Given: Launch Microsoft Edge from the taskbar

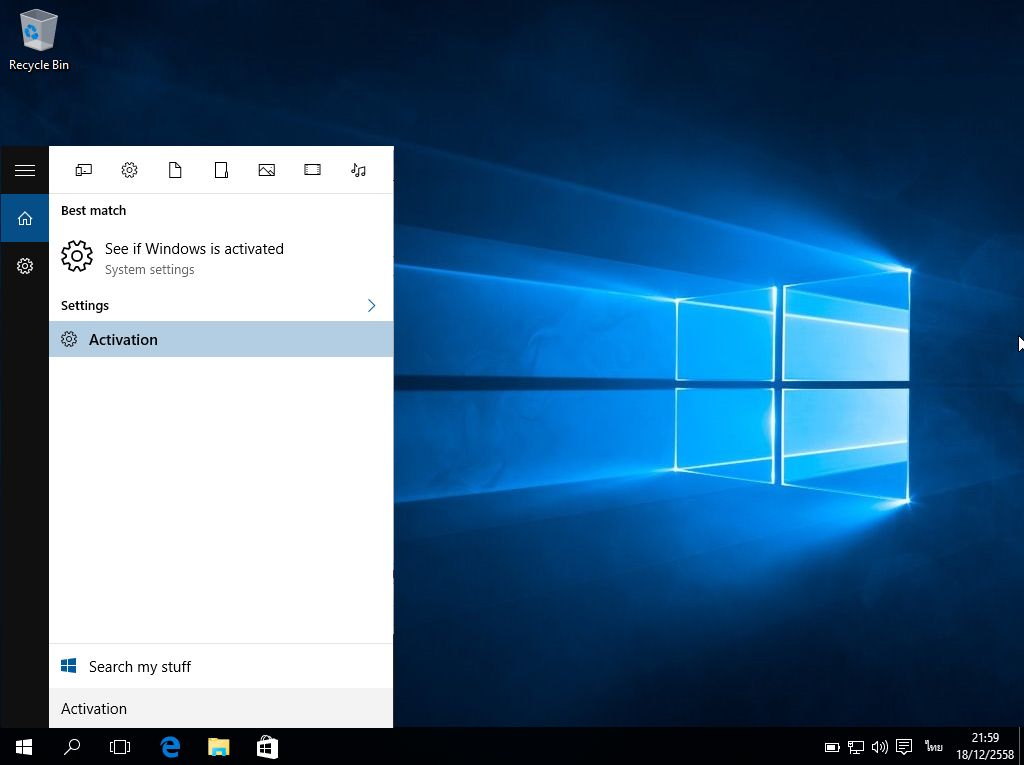Looking at the screenshot, I should (170, 747).
